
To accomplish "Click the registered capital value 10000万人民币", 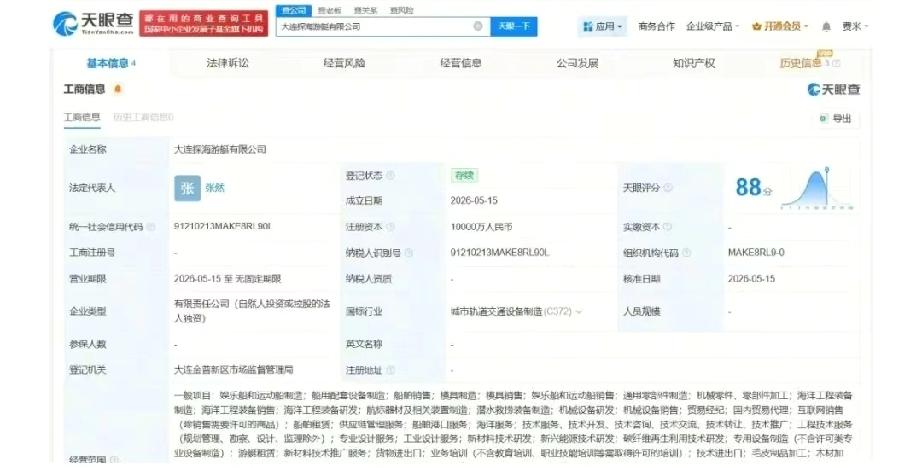I will click(481, 227).
